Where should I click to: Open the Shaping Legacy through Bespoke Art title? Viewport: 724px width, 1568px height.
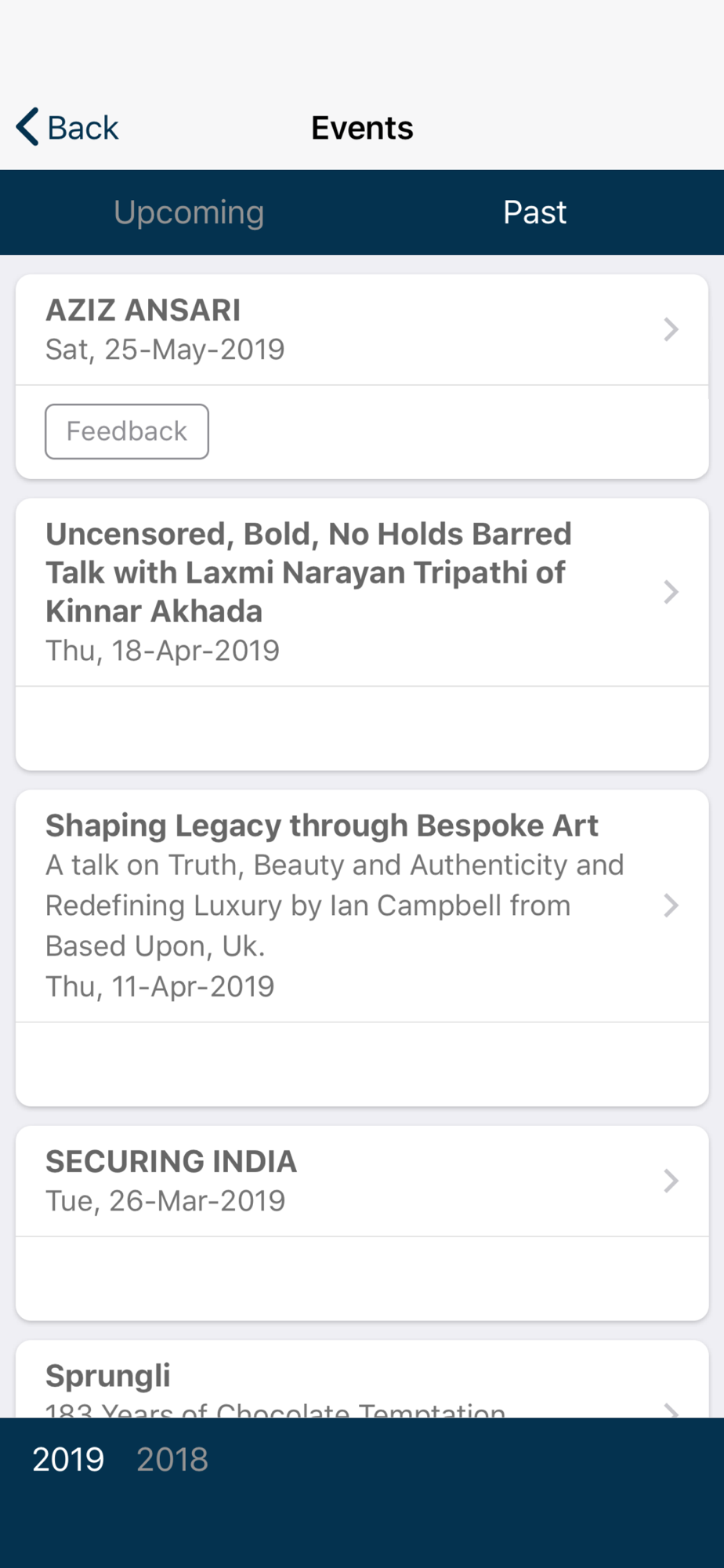(321, 826)
